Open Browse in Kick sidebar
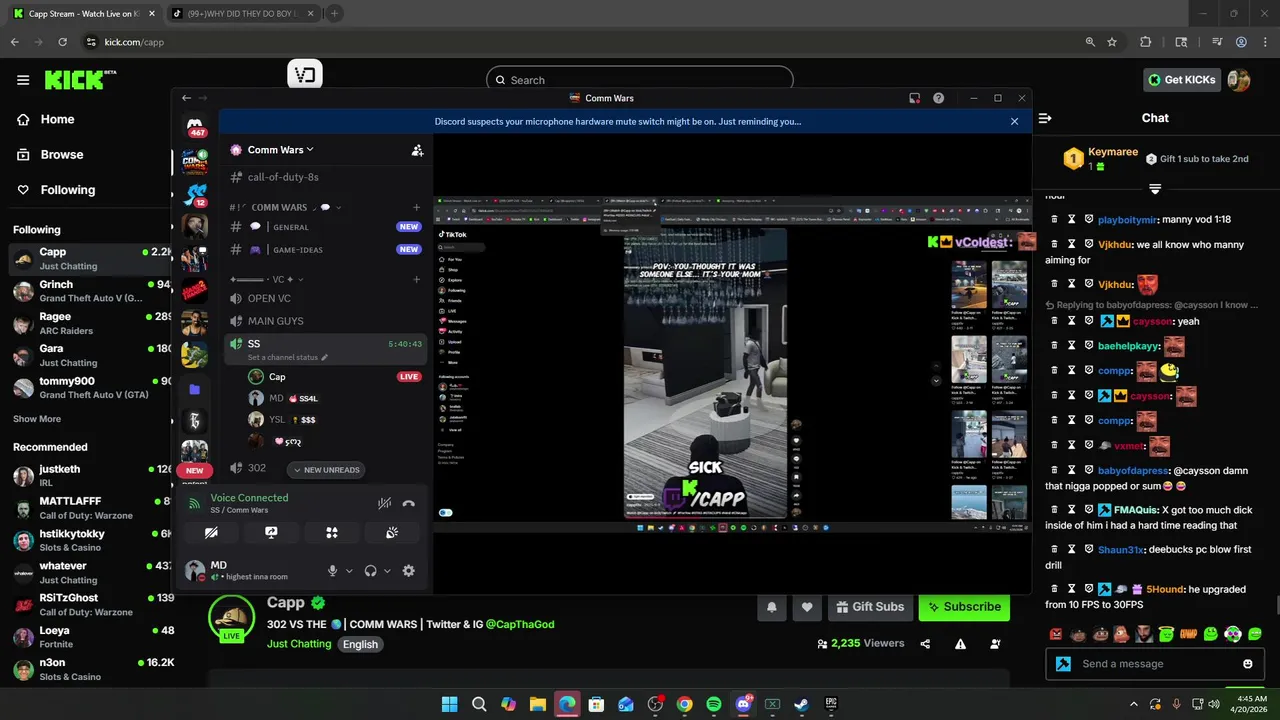 click(60, 154)
